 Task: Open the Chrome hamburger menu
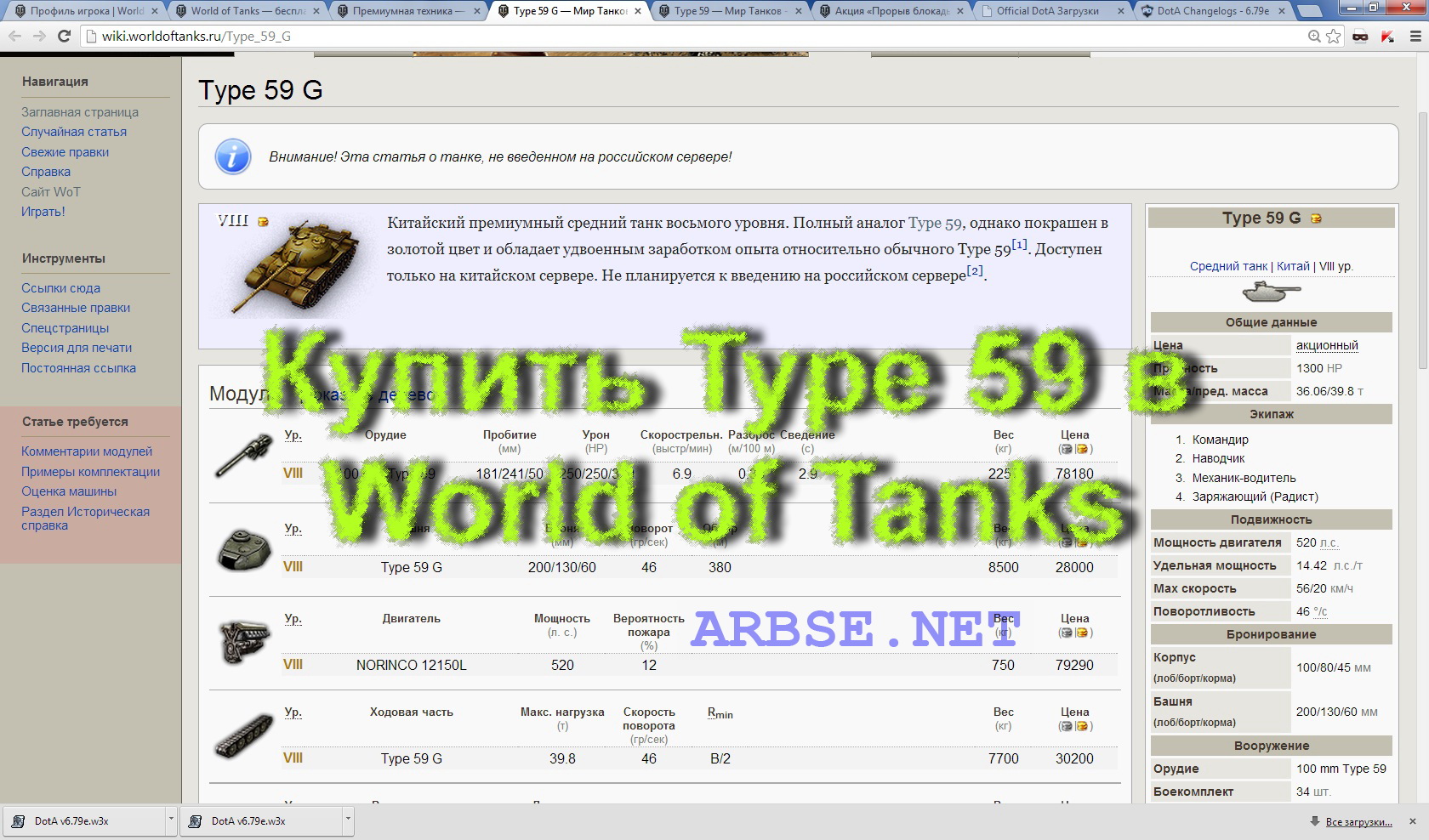pos(1415,36)
